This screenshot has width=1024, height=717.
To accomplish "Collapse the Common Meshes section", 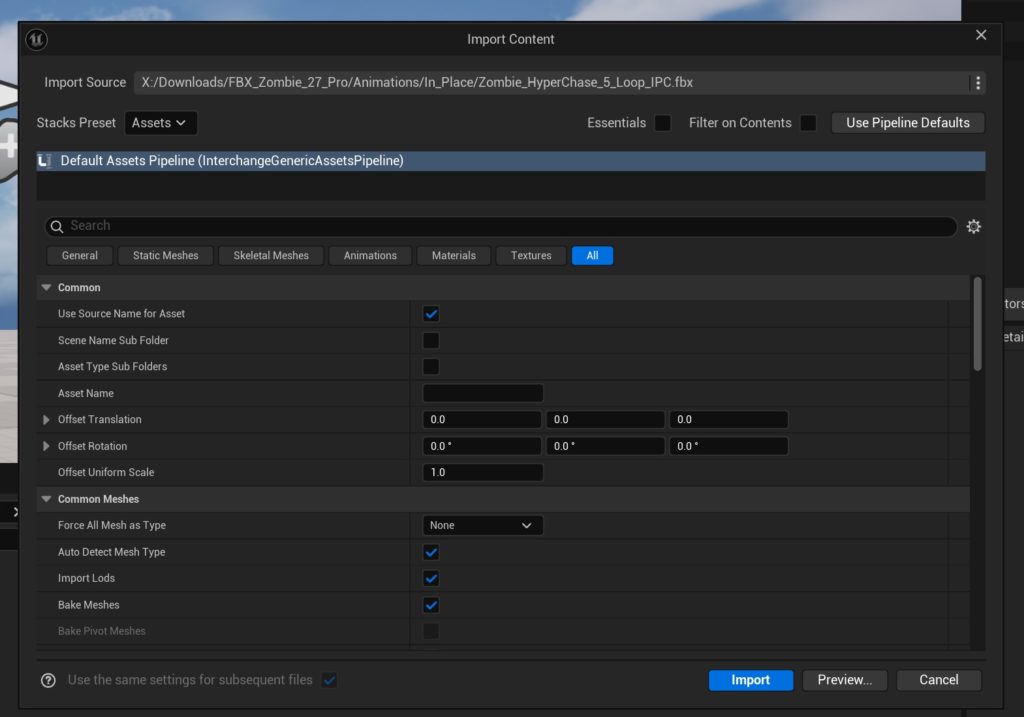I will 46,499.
